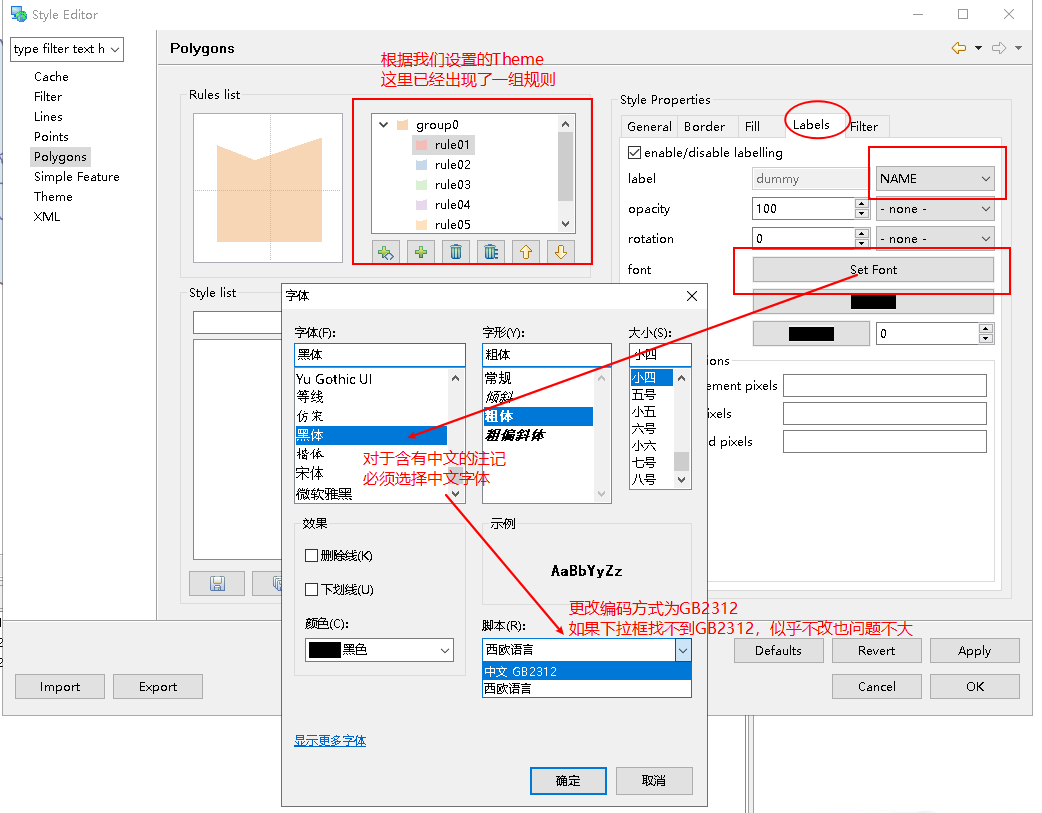Click the Defaults button
1042x813 pixels.
point(778,651)
